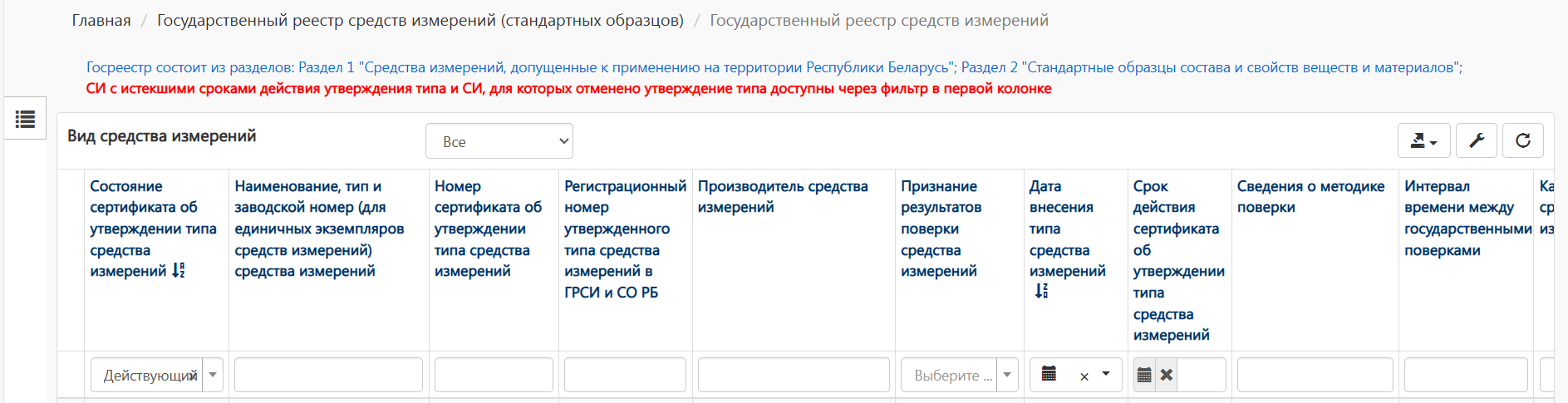The width and height of the screenshot is (1568, 403).
Task: Expand date range arrow in 'Дата внесения' filter
Action: tap(1106, 375)
